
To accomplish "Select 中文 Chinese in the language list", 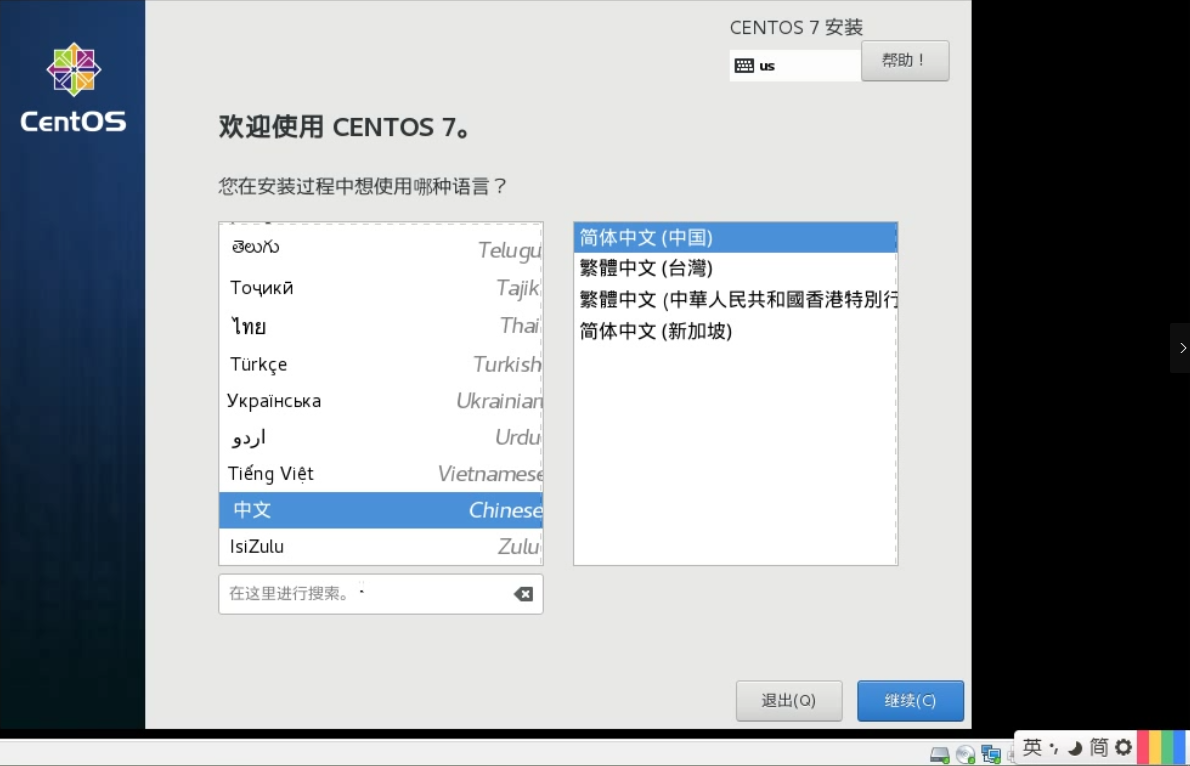I will tap(380, 510).
